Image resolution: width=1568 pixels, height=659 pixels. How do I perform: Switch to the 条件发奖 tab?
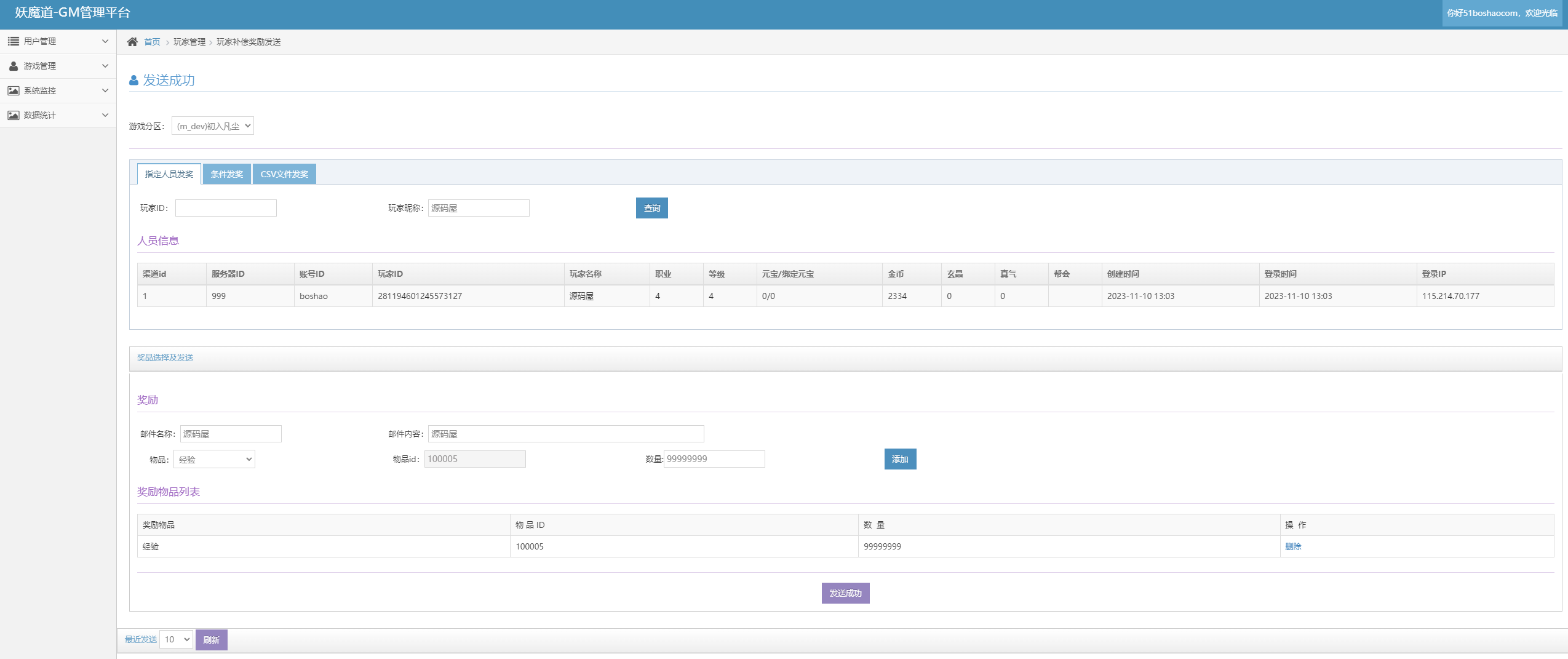226,174
